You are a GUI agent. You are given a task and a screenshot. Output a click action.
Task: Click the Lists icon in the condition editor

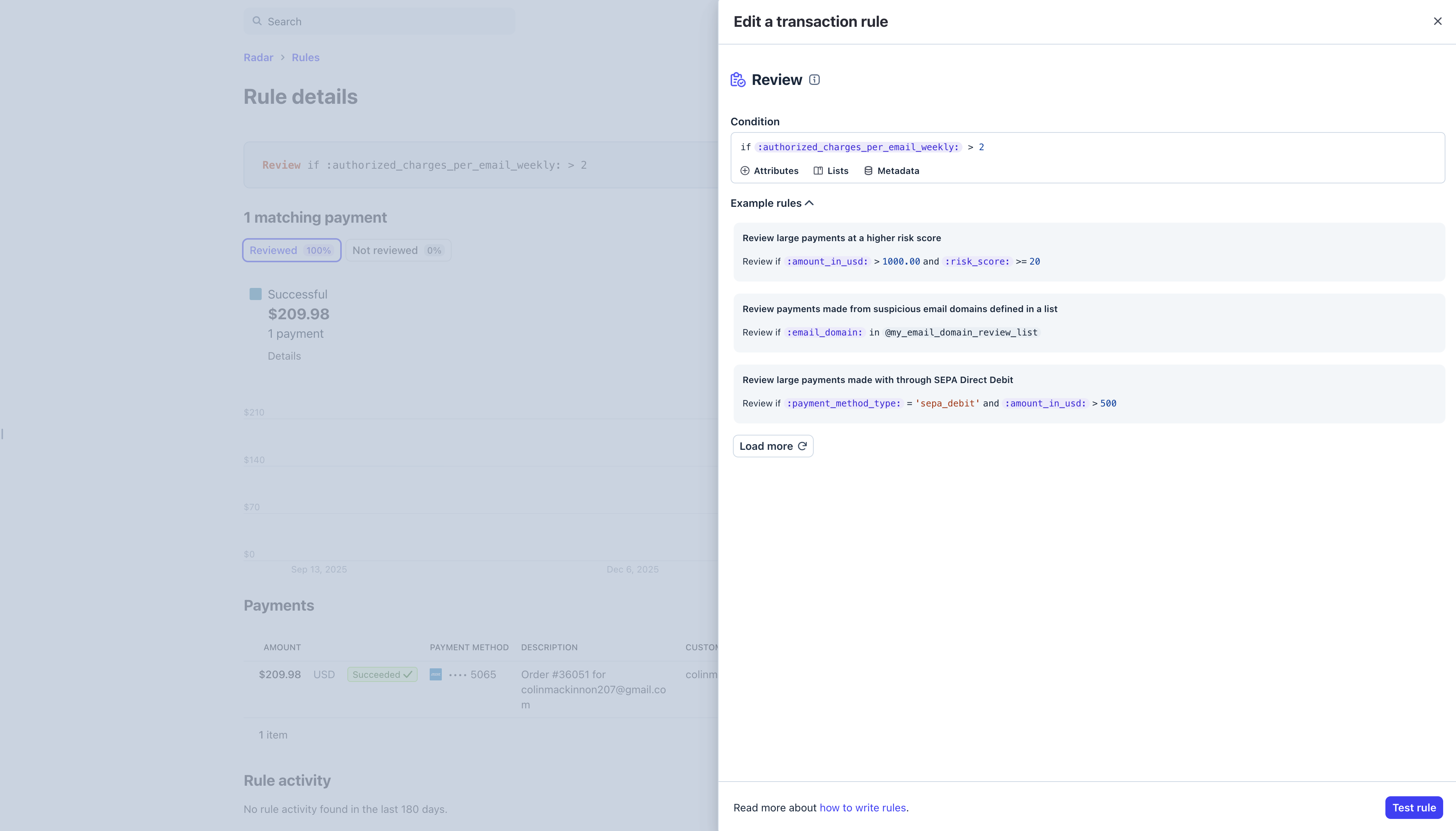point(819,171)
